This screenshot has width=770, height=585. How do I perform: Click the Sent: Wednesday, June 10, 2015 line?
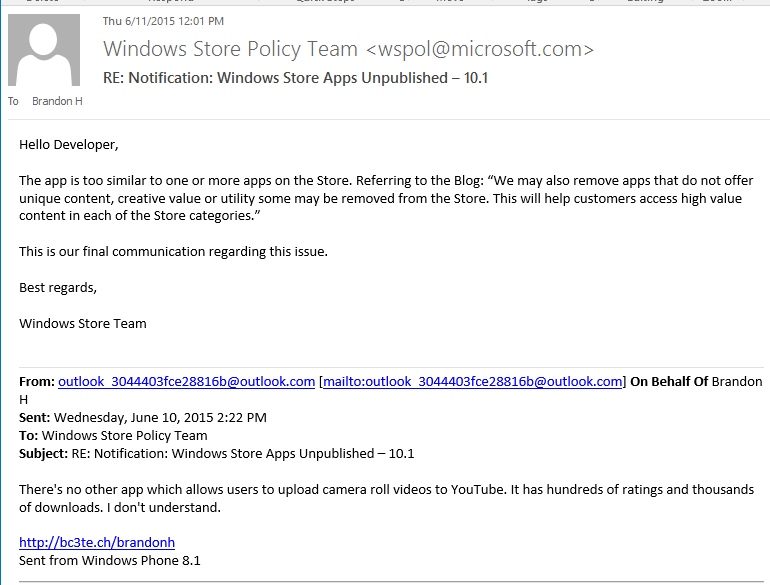[x=143, y=418]
